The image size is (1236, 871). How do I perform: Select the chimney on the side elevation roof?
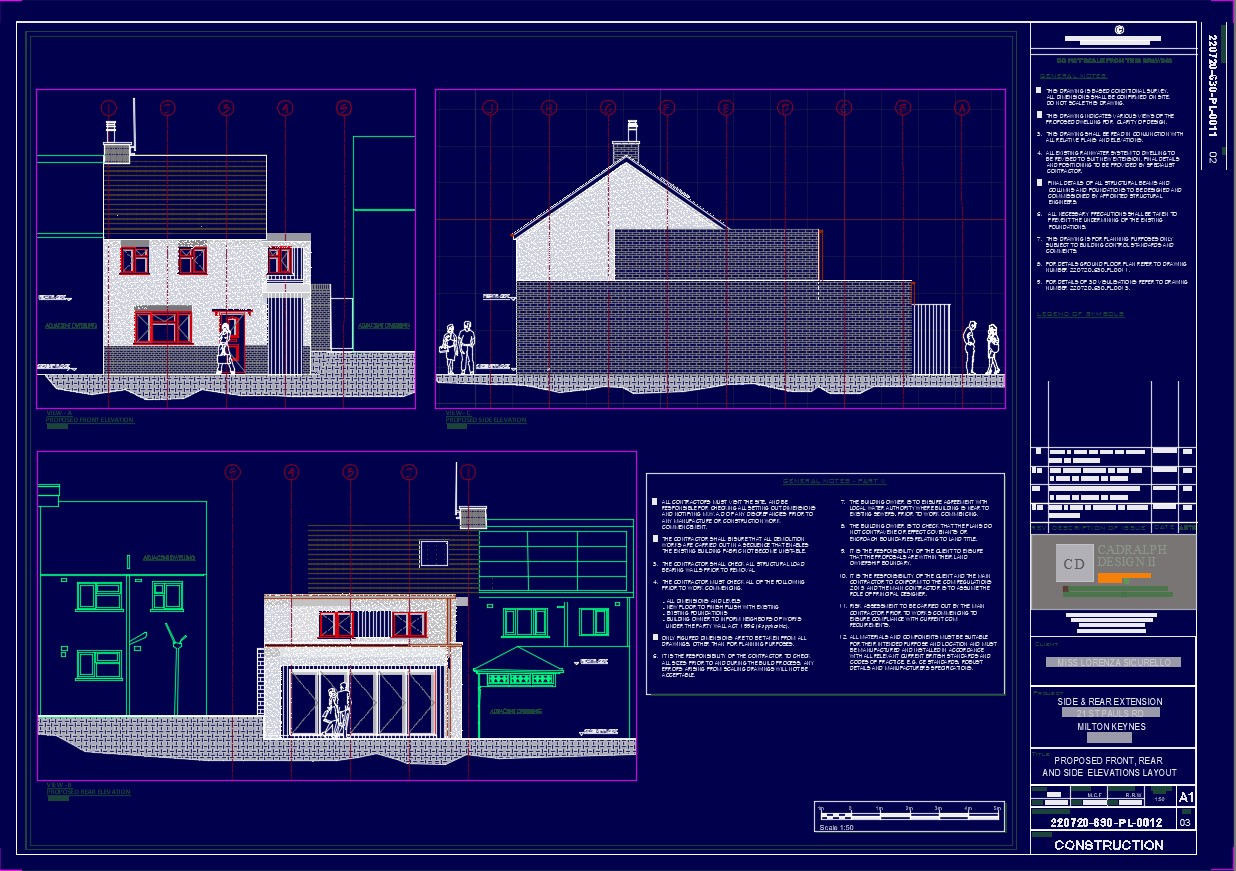pyautogui.click(x=627, y=145)
